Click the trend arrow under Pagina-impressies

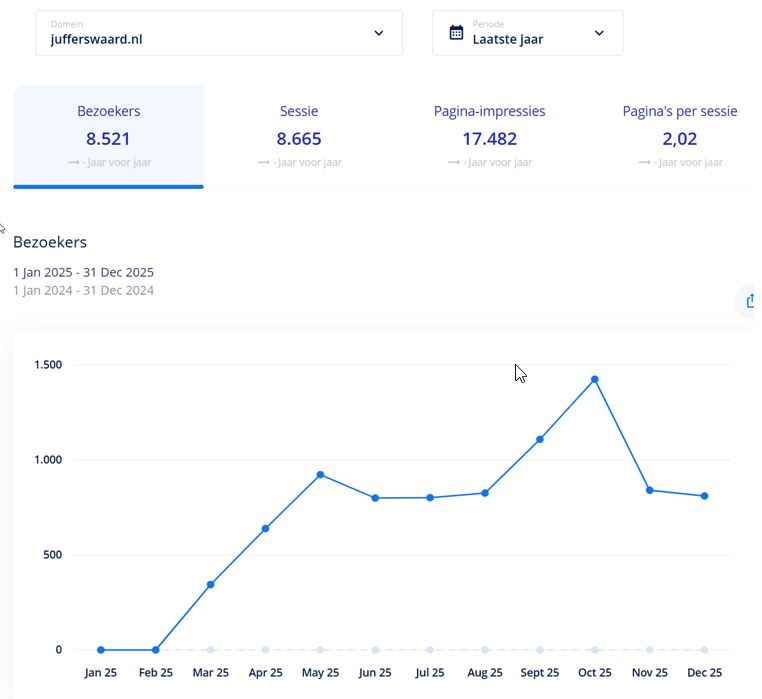pyautogui.click(x=454, y=162)
